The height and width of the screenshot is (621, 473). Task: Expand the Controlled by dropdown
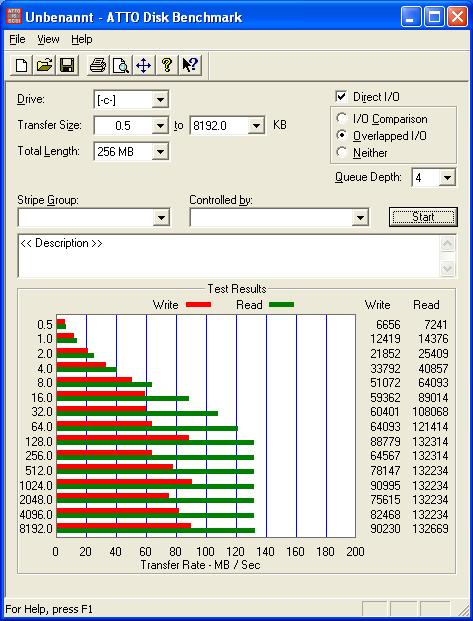point(360,217)
